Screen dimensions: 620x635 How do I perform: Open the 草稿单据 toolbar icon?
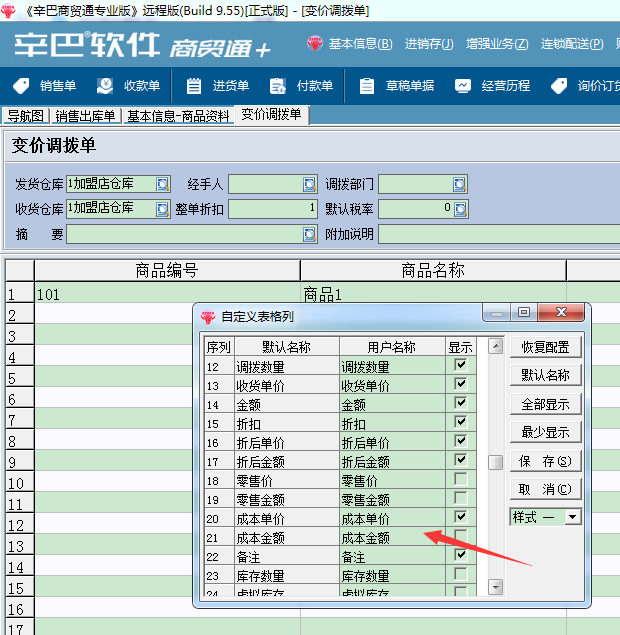tap(367, 86)
